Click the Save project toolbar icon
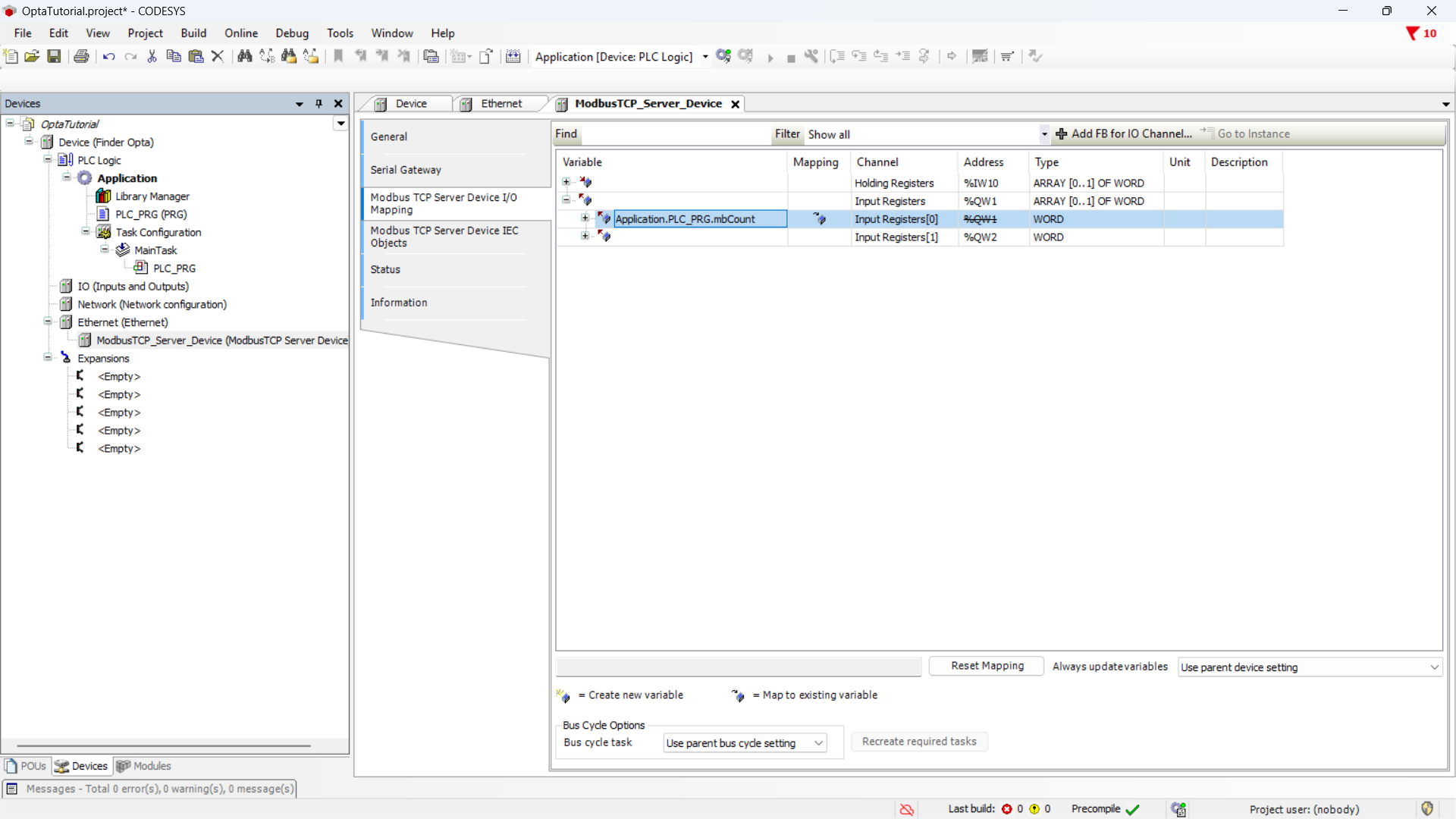The width and height of the screenshot is (1456, 819). click(x=54, y=56)
